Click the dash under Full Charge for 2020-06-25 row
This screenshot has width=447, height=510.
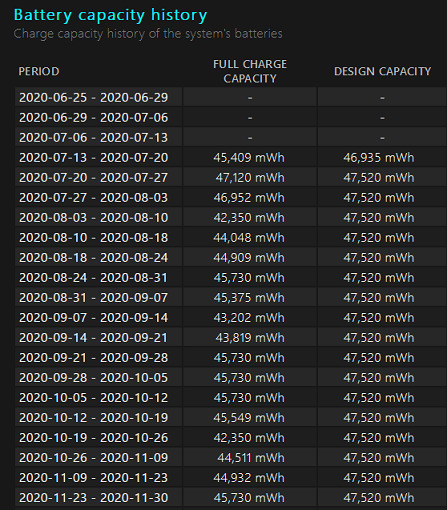[x=250, y=98]
